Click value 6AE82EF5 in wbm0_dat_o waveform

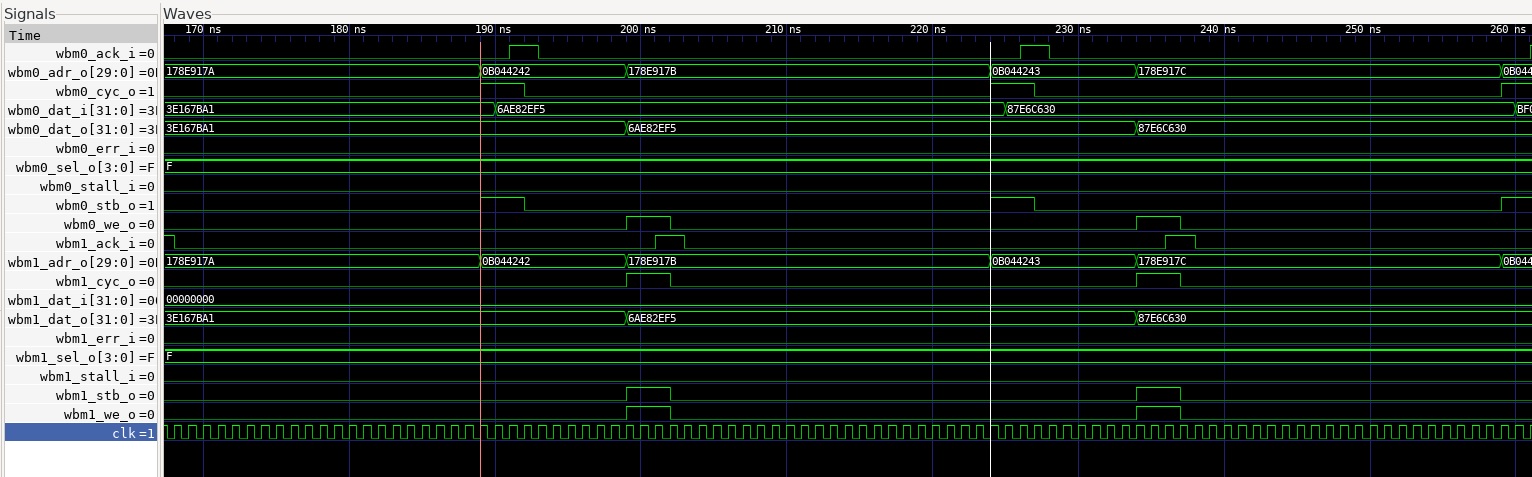tap(652, 128)
